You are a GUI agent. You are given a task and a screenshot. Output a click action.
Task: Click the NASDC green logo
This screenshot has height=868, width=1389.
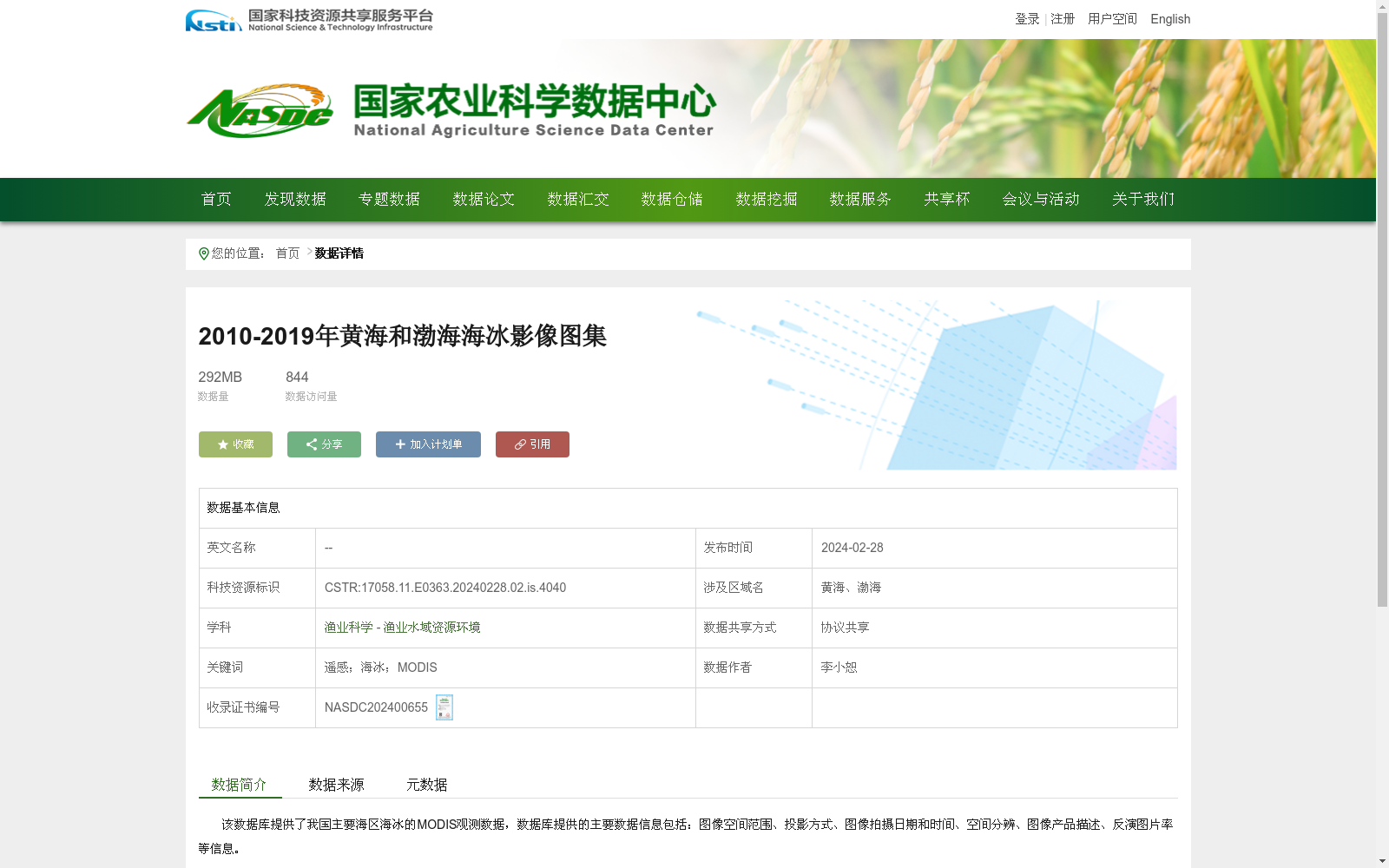pos(260,111)
